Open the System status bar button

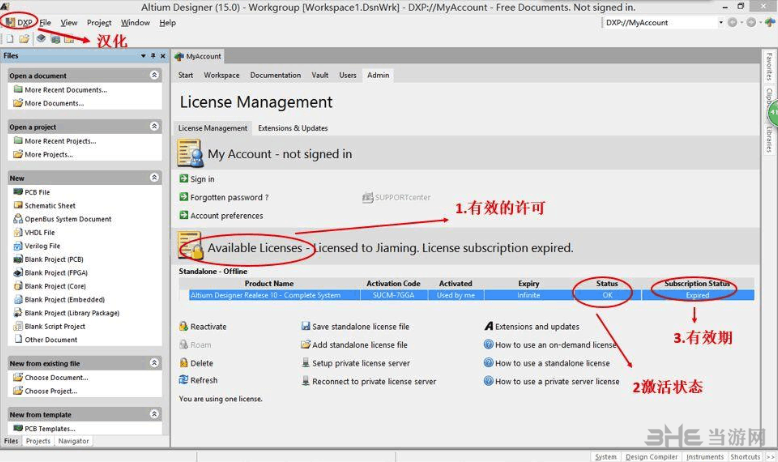(605, 457)
